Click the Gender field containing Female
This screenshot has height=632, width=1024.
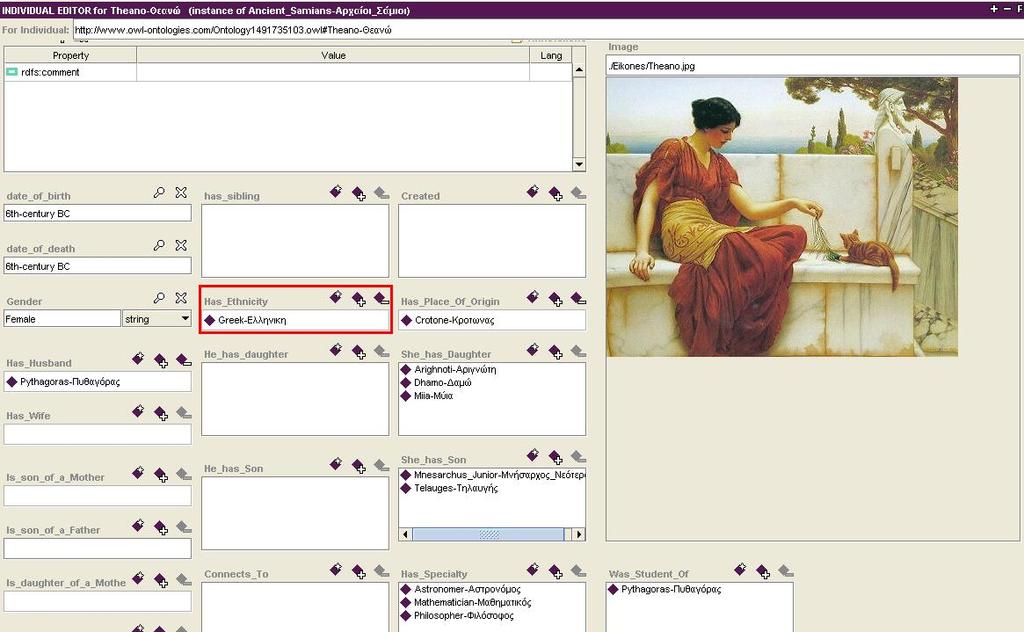coord(62,319)
